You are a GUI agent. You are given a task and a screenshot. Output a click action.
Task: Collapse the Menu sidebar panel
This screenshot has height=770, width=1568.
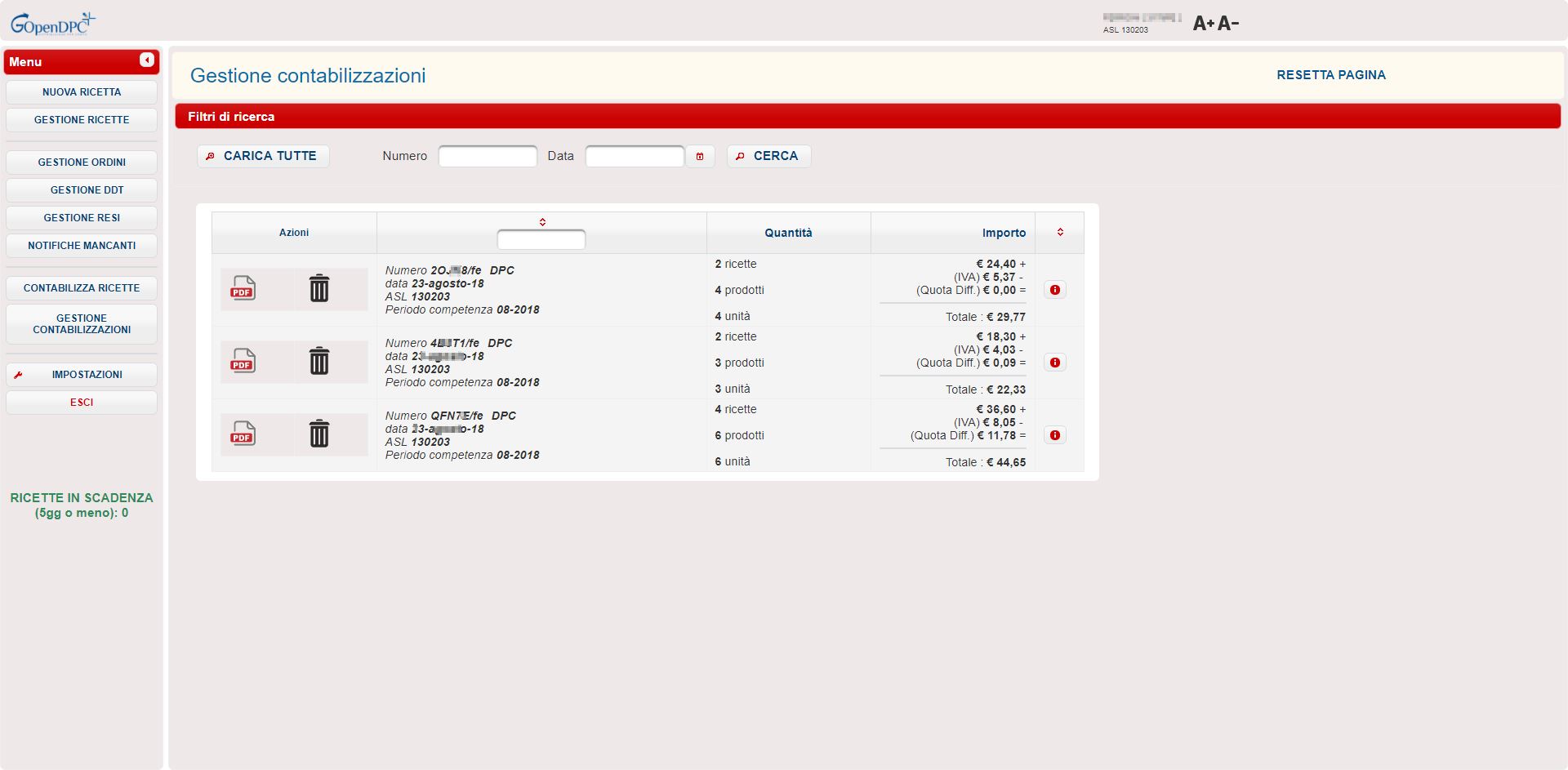(147, 60)
